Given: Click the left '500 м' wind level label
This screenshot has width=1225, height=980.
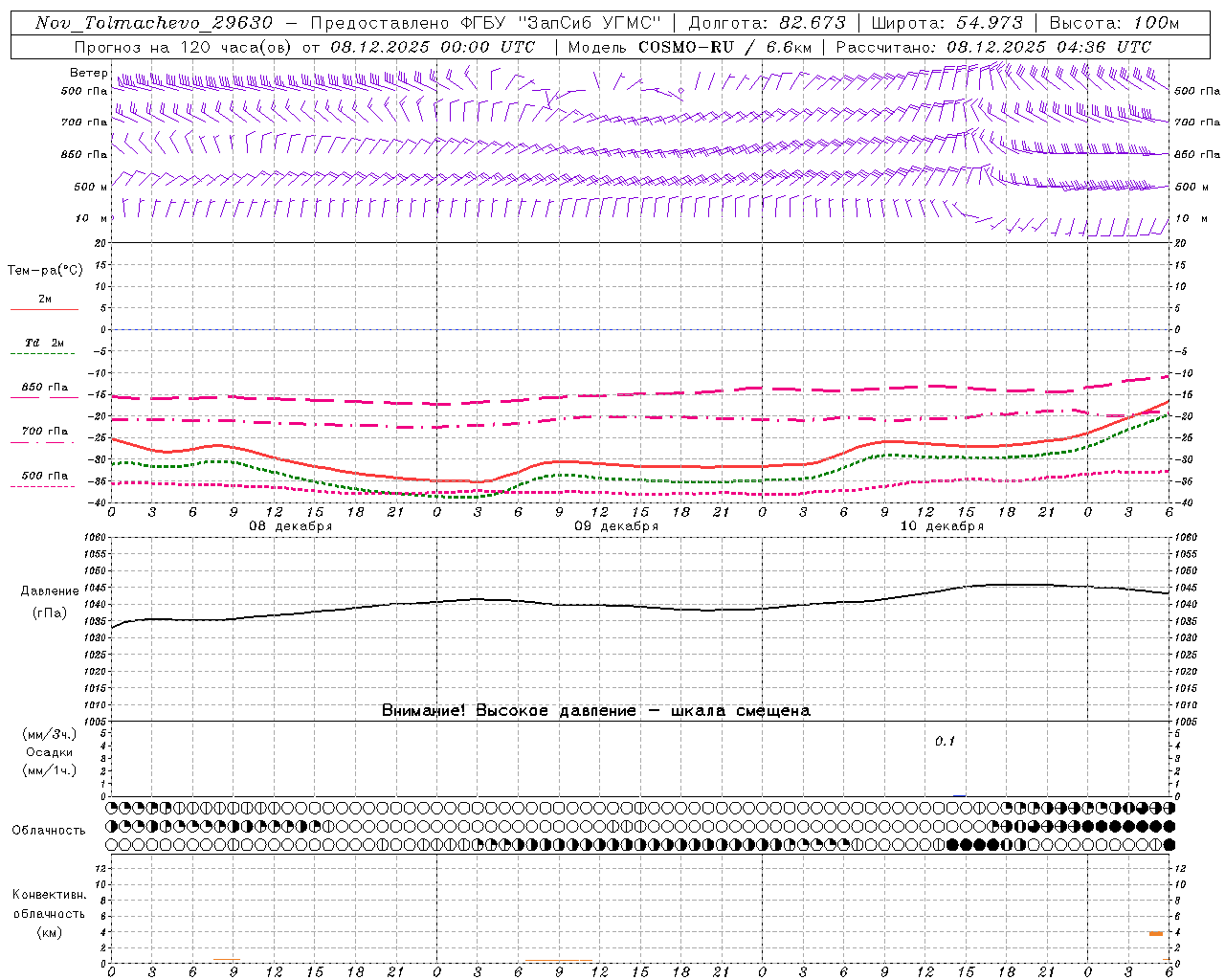Looking at the screenshot, I should (x=91, y=187).
